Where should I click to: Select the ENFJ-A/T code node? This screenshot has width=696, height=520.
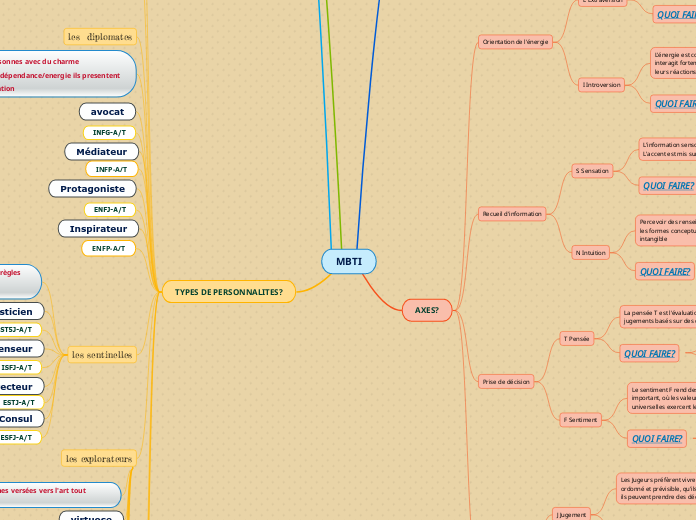click(x=110, y=209)
